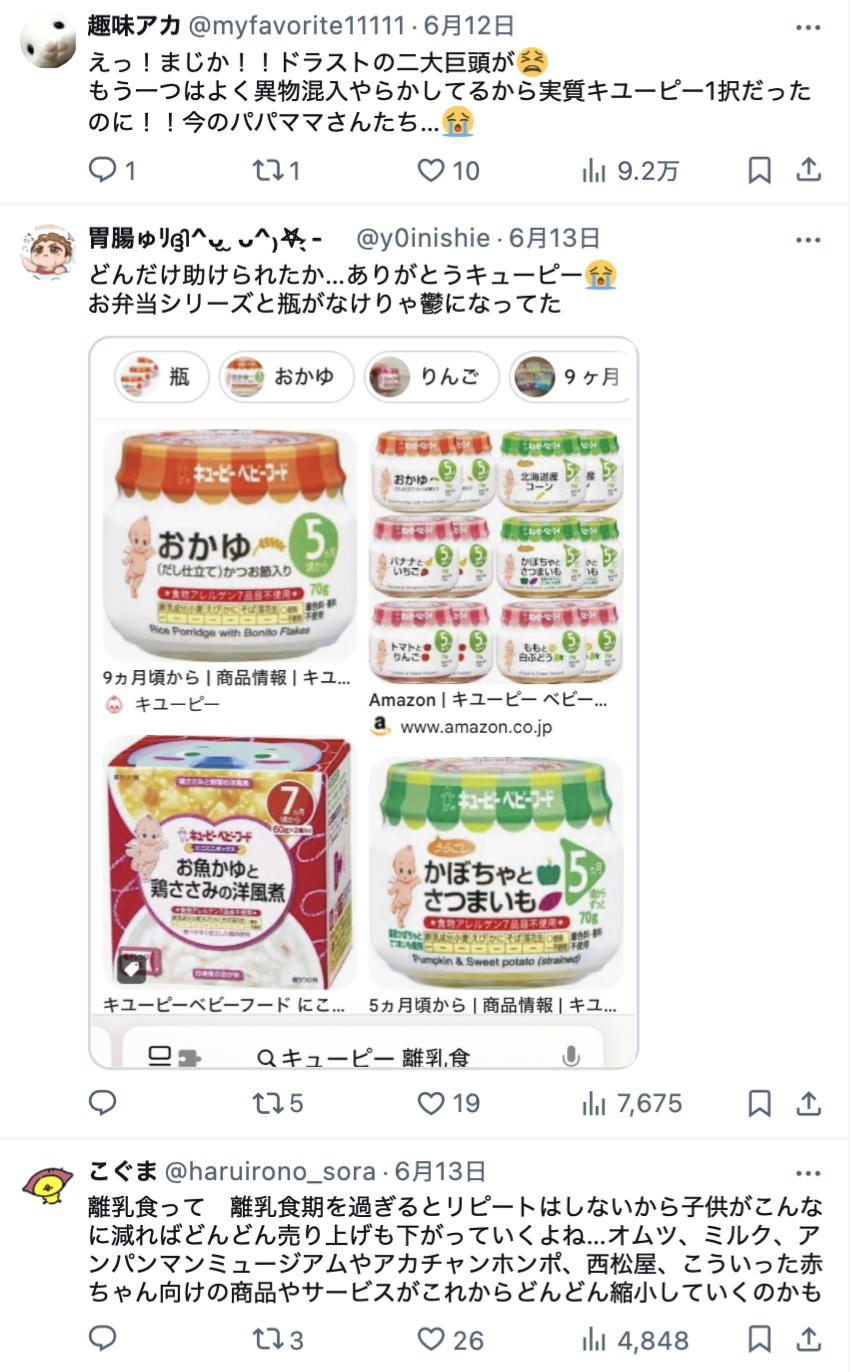Share the 趣味アカ tweet
Image resolution: width=850 pixels, height=1372 pixels.
(808, 171)
